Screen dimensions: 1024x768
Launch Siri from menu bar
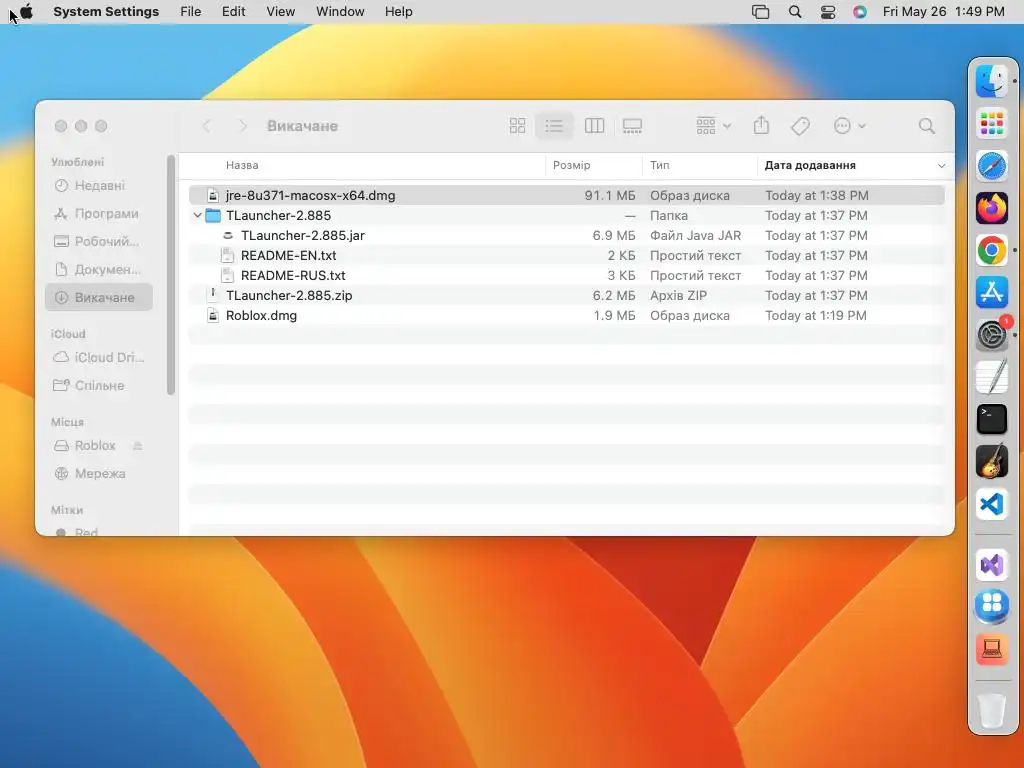[x=860, y=12]
